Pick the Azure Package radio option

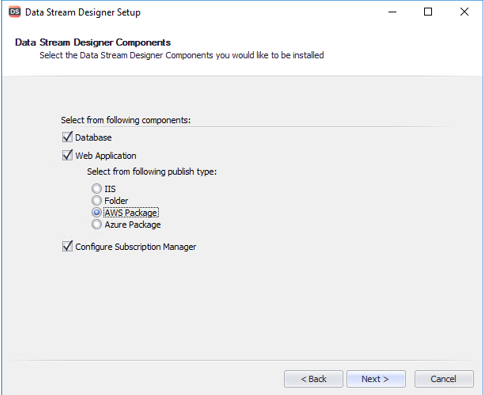pos(97,224)
